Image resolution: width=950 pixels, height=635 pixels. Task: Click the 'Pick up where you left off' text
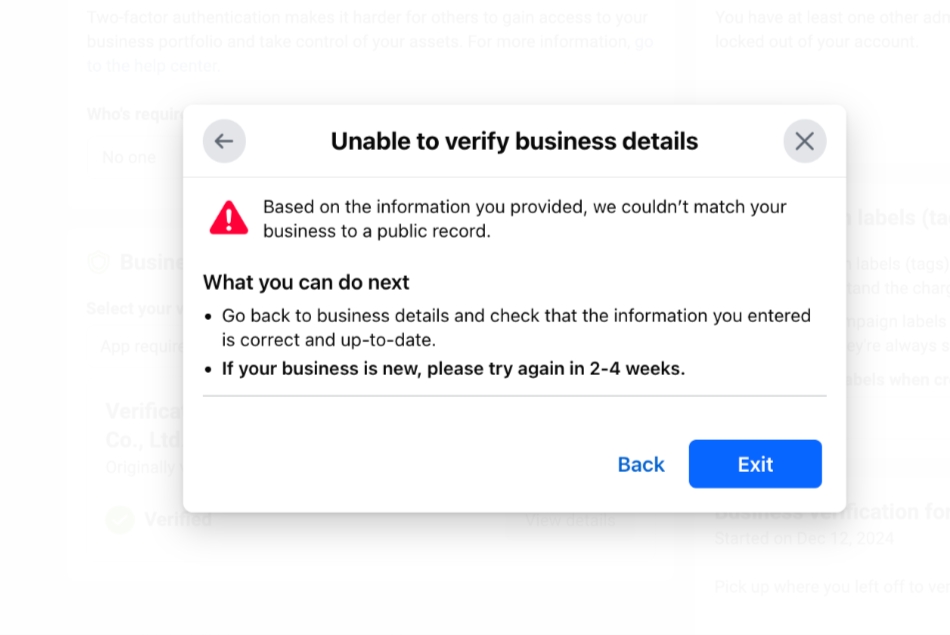832,587
